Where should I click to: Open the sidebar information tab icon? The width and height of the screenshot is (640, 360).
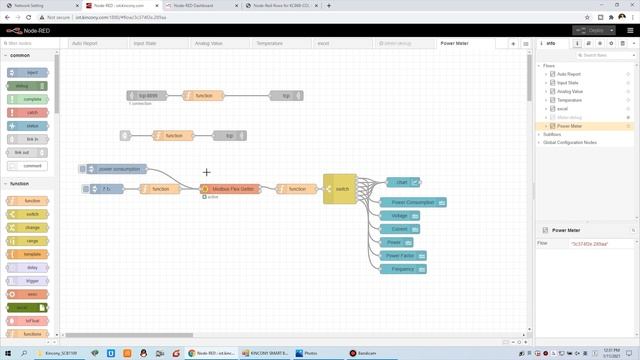[x=577, y=43]
